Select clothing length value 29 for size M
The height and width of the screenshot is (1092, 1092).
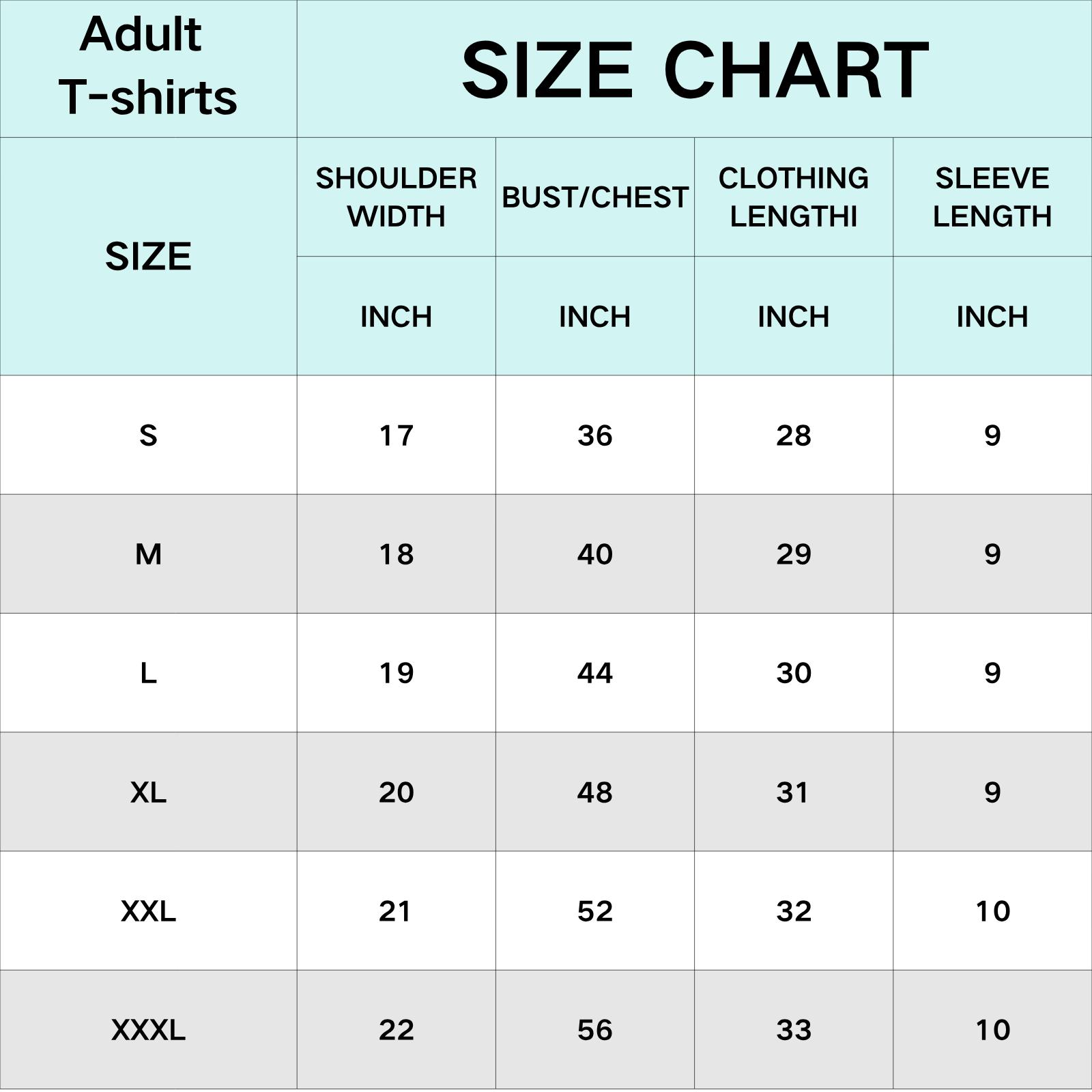793,554
